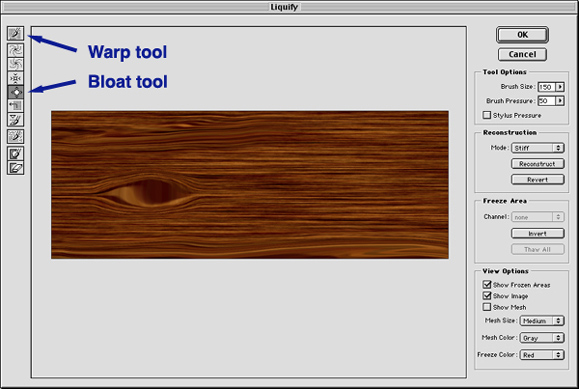This screenshot has height=389, width=579.
Task: Click into the Brush Size field
Action: (x=547, y=87)
